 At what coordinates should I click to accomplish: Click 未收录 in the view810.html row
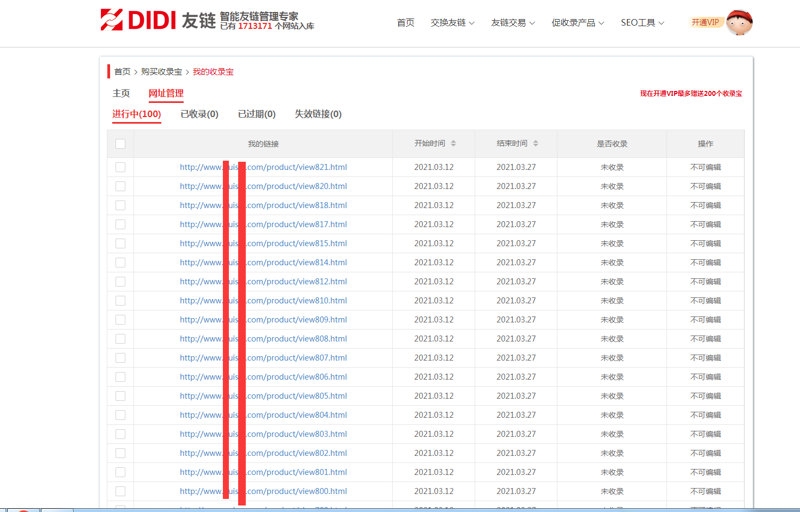[x=612, y=301]
